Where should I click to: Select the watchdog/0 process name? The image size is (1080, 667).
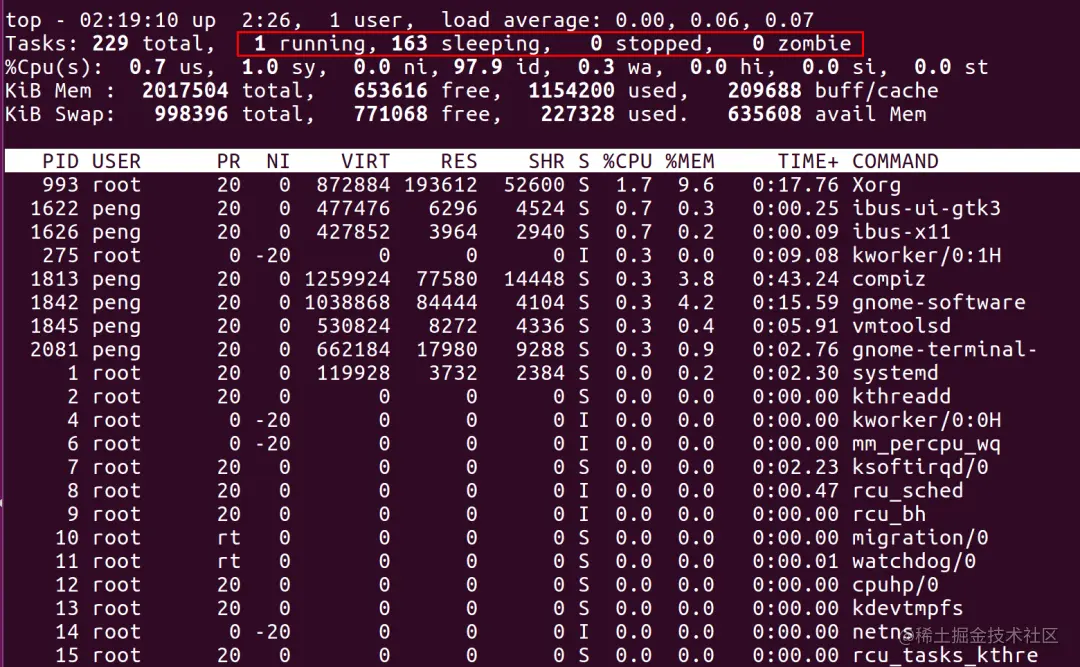coord(913,562)
